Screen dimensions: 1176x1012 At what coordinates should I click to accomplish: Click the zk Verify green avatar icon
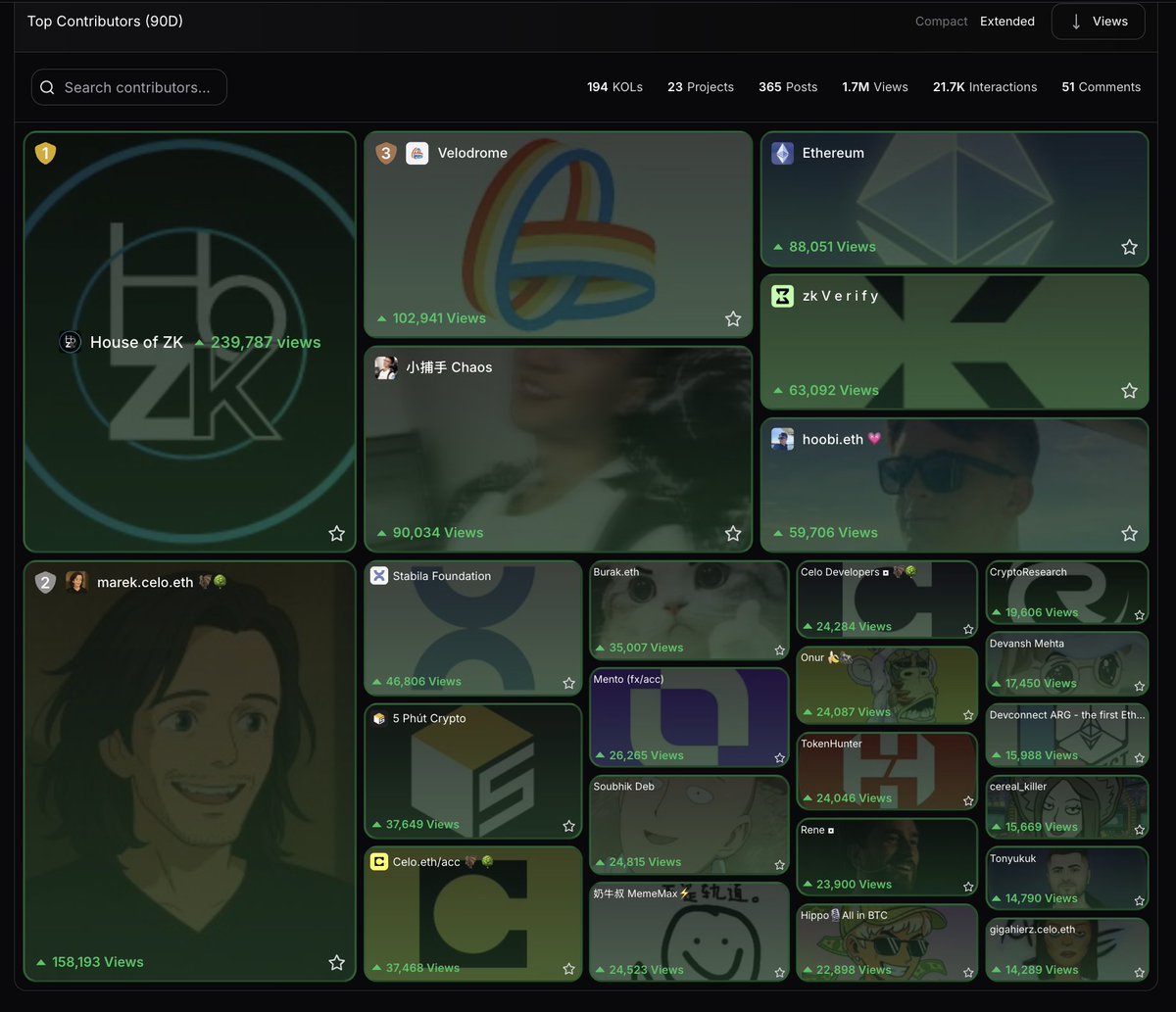click(x=782, y=296)
